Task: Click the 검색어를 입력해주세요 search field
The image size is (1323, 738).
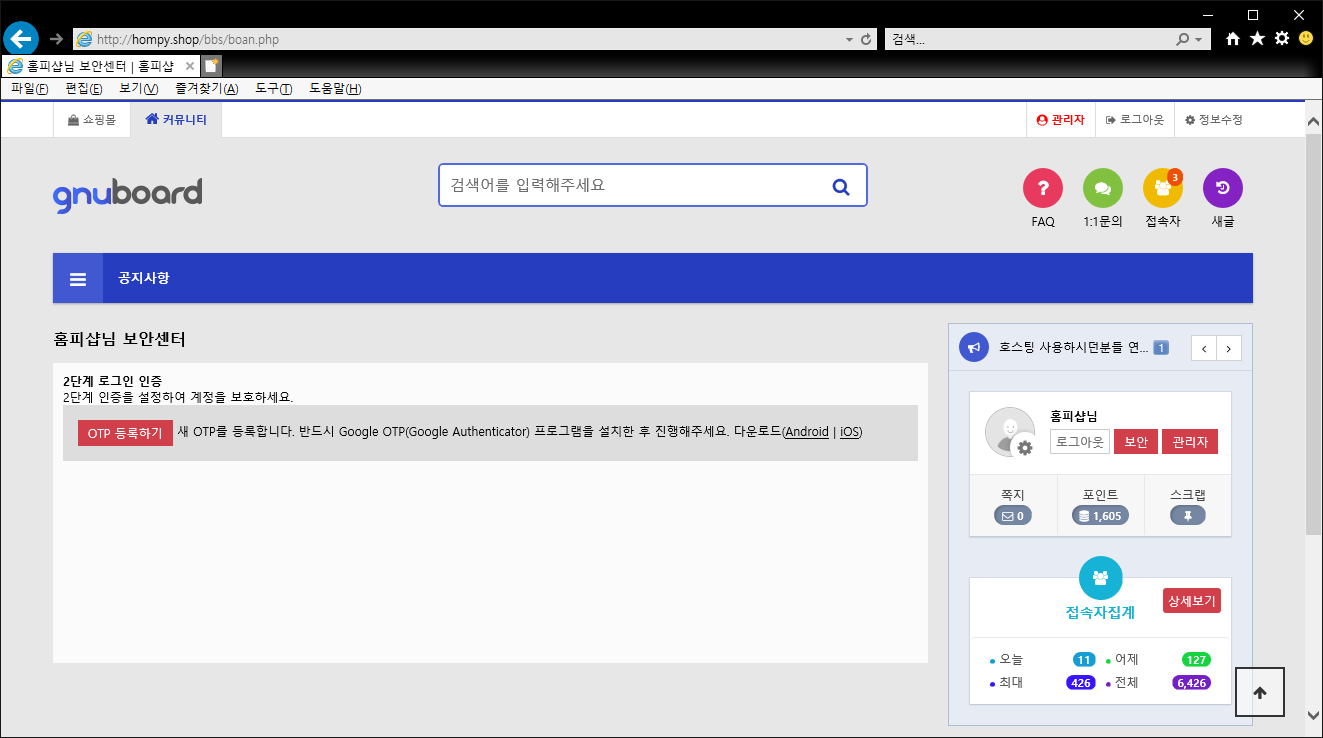Action: (630, 185)
